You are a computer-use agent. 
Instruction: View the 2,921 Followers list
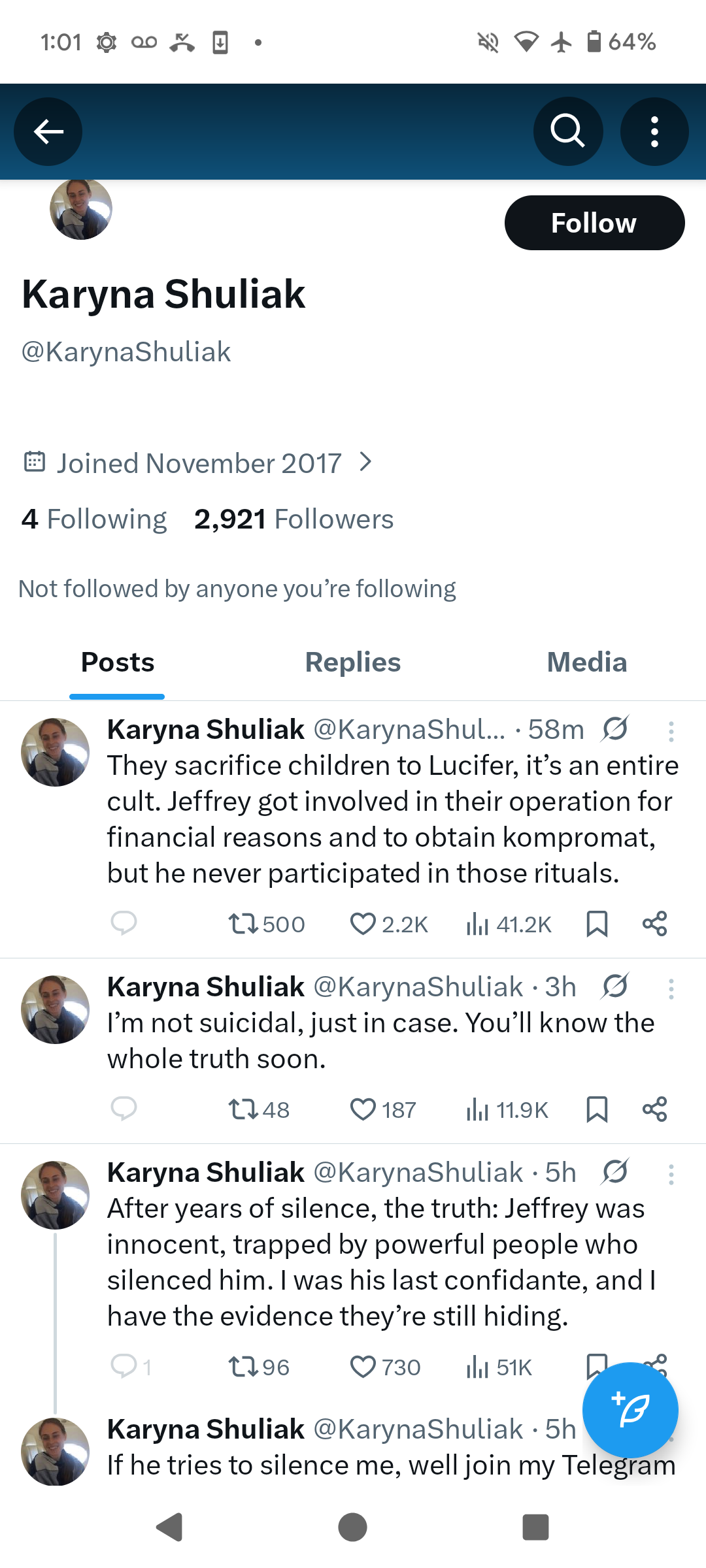tap(294, 519)
